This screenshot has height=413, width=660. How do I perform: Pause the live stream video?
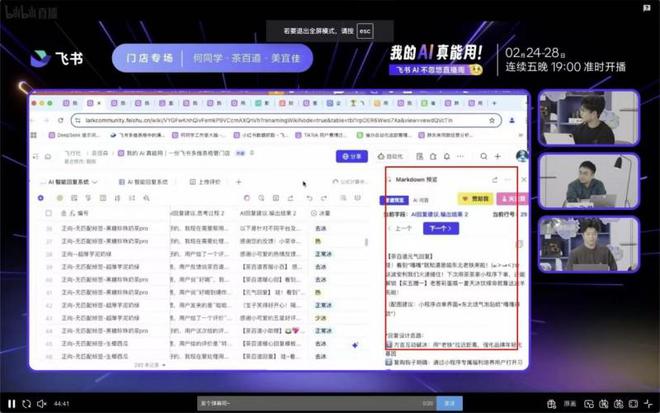(12, 404)
